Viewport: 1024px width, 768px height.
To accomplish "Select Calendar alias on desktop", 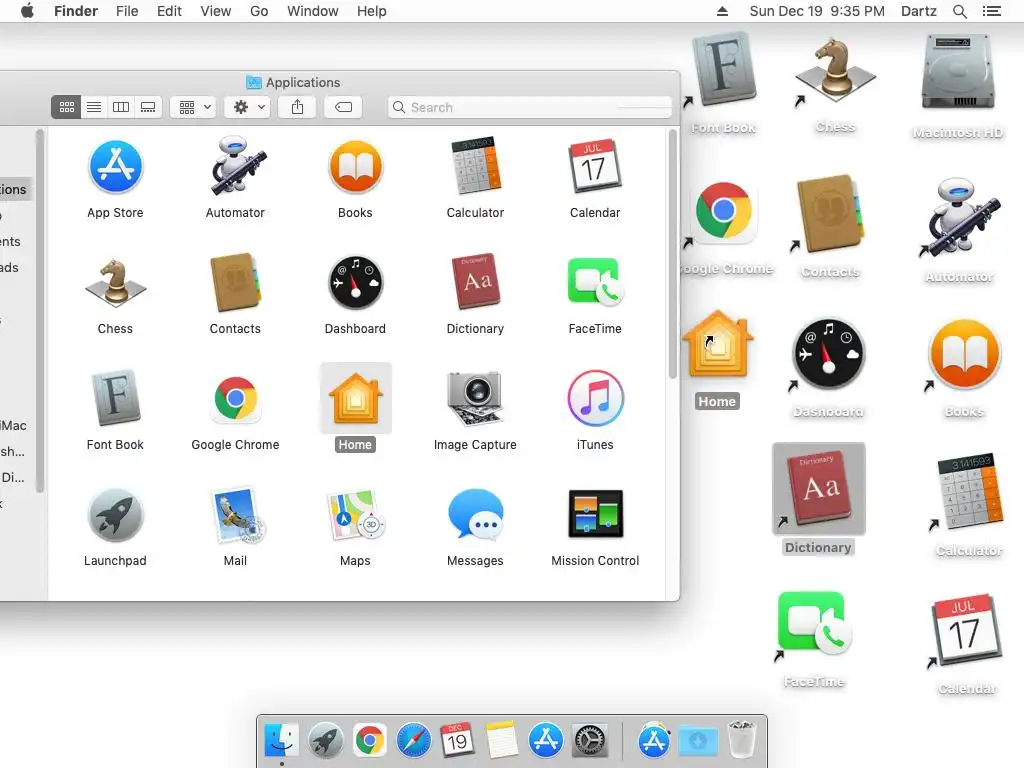I will [x=967, y=629].
